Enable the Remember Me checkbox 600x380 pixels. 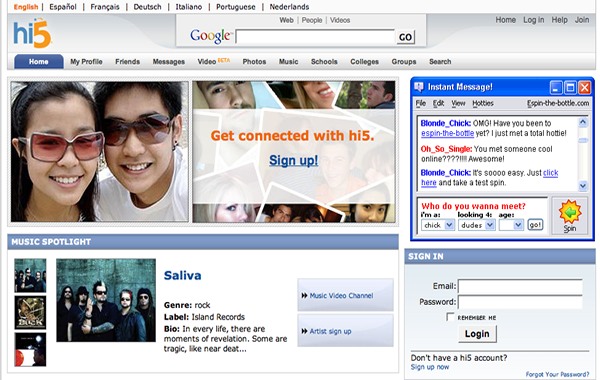tap(450, 317)
